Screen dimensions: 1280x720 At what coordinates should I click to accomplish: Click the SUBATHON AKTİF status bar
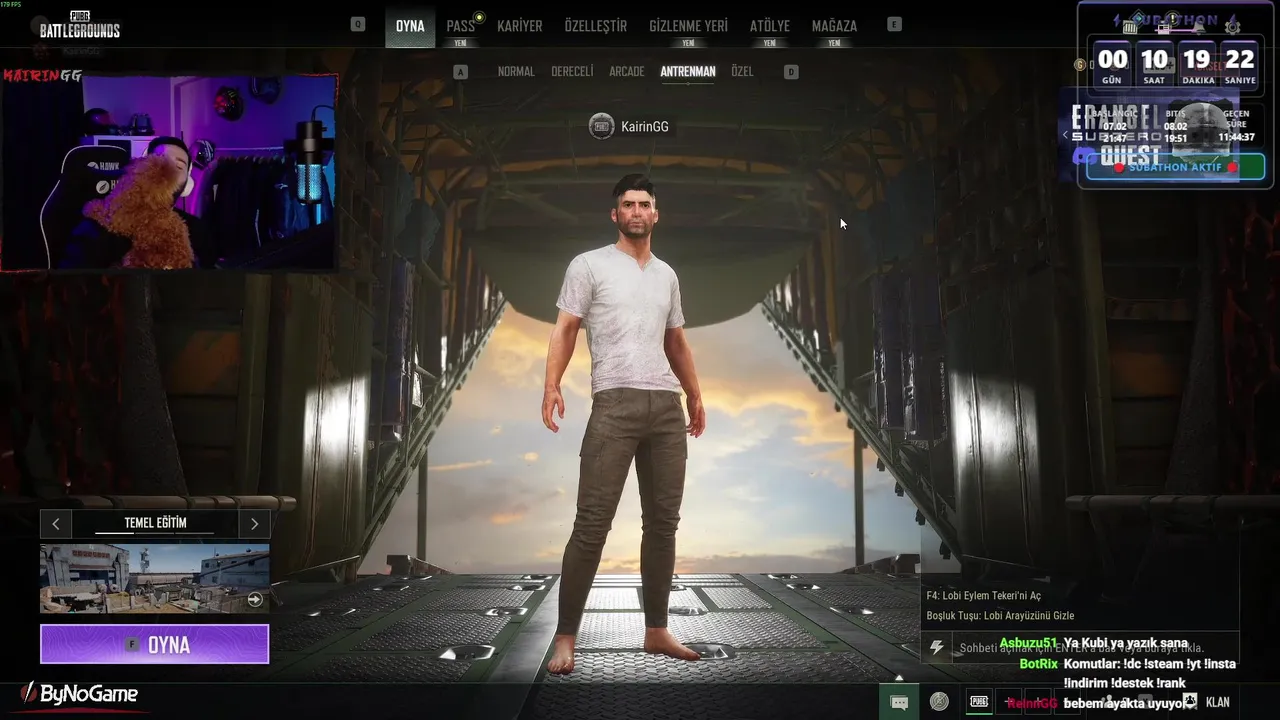point(1176,167)
